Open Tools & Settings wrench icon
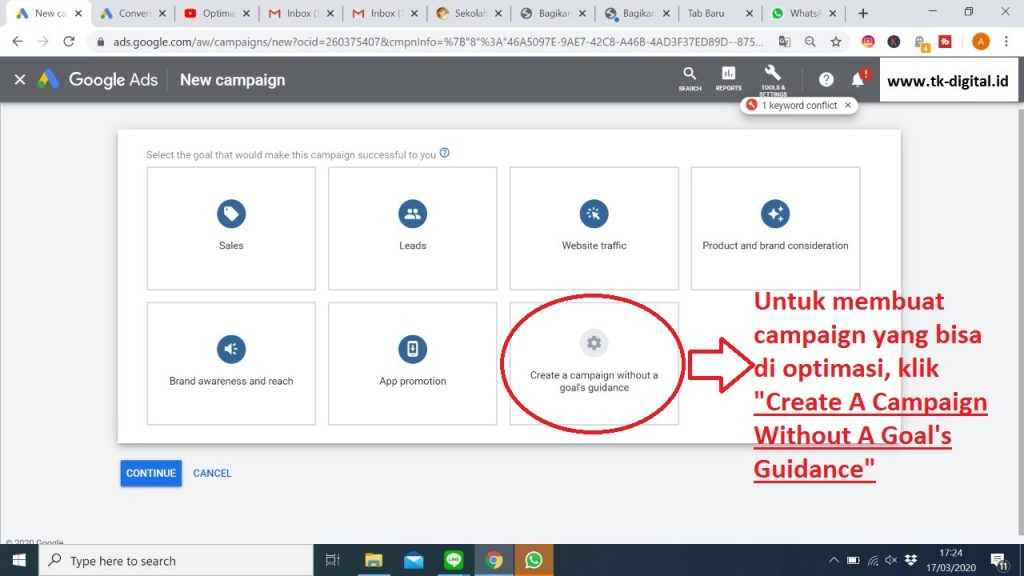Screen dimensions: 1024x576 click(x=772, y=78)
